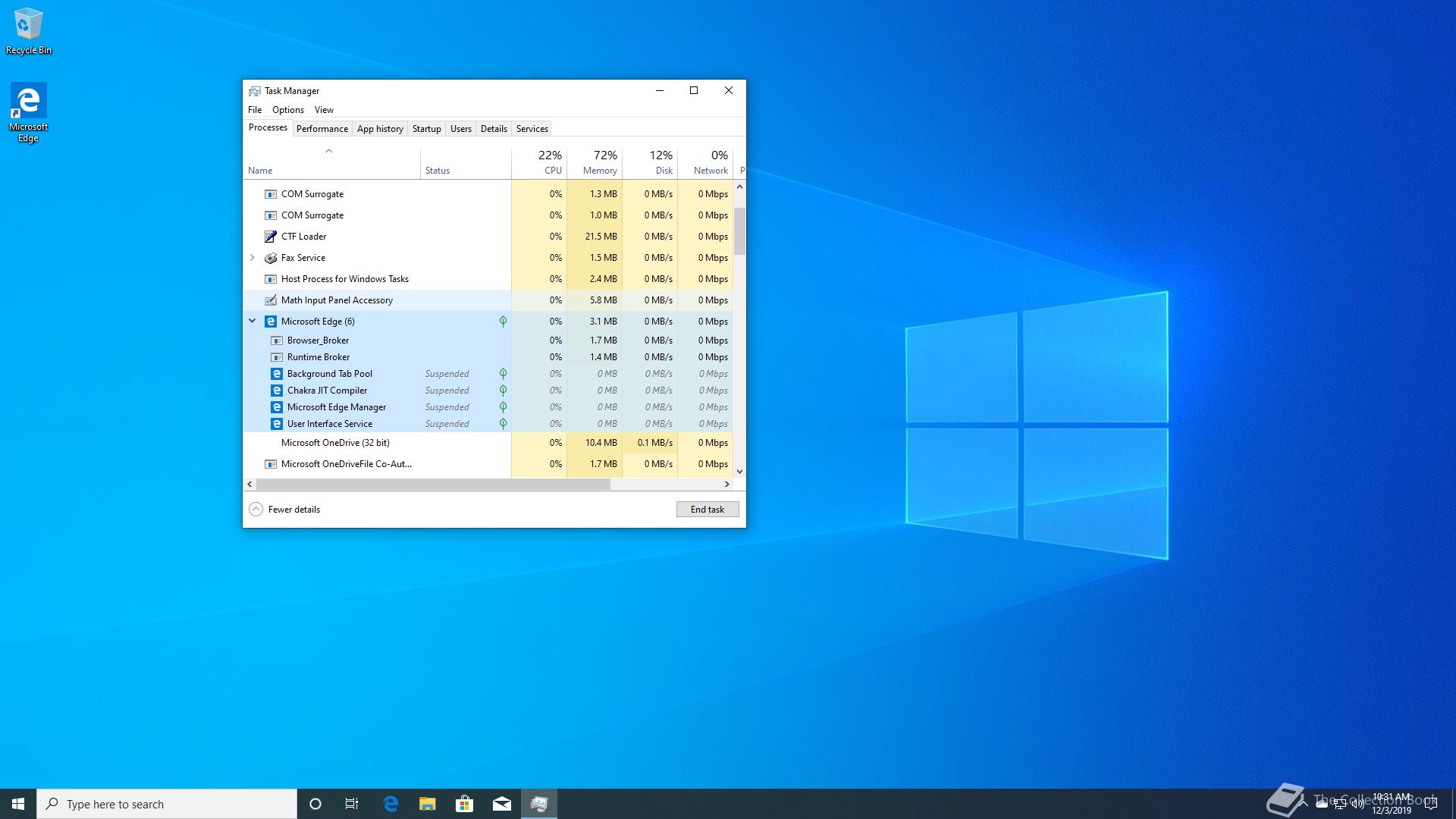Viewport: 1456px width, 819px height.
Task: Click the End task button
Action: [708, 510]
